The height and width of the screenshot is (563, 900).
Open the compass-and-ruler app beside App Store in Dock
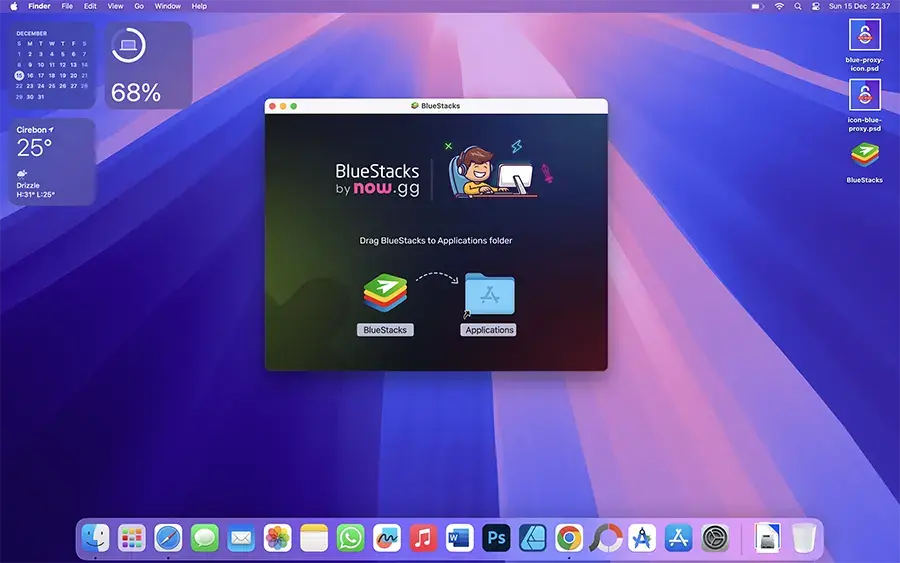point(642,538)
